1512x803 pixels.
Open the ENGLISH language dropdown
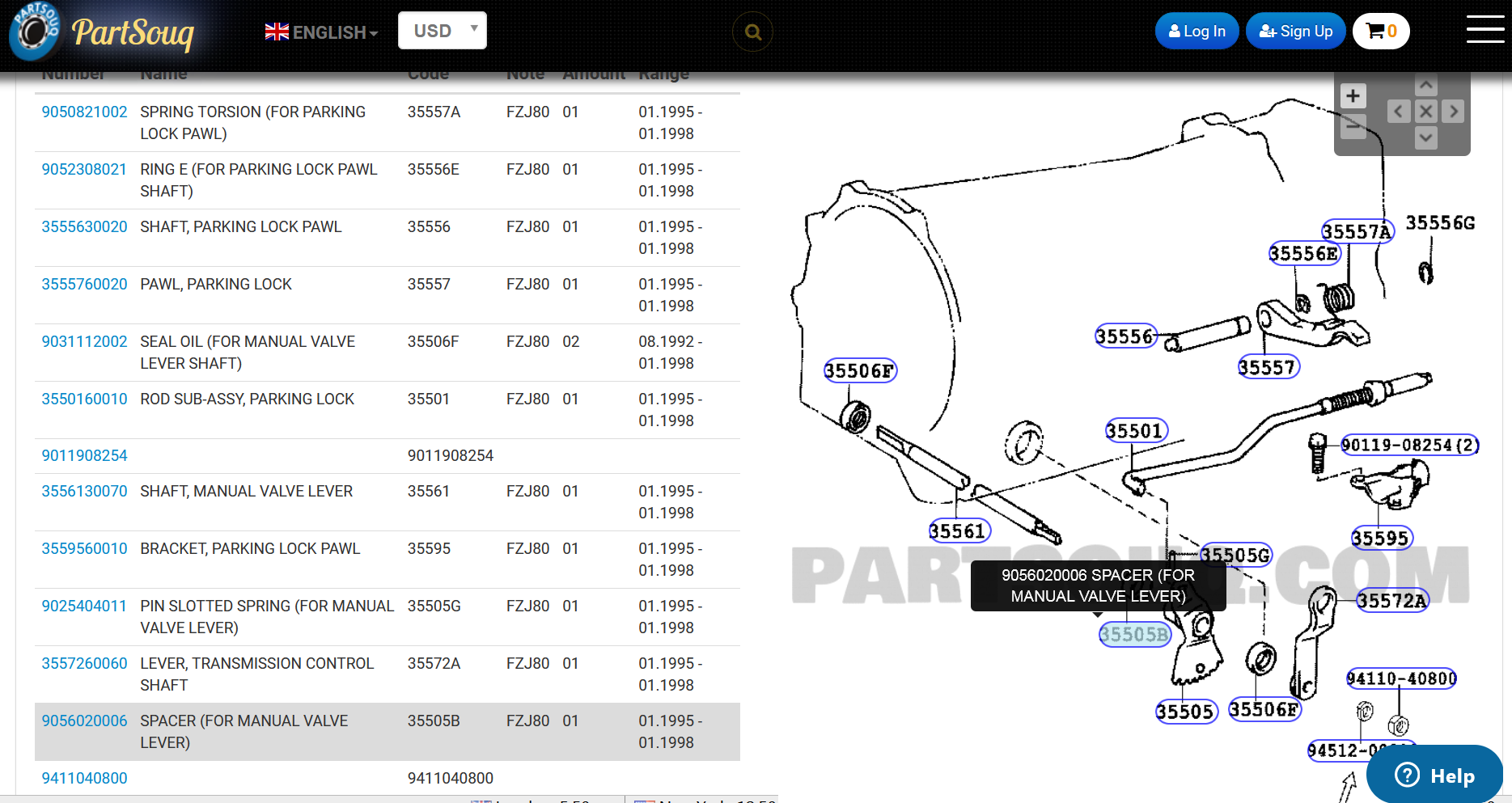click(322, 32)
